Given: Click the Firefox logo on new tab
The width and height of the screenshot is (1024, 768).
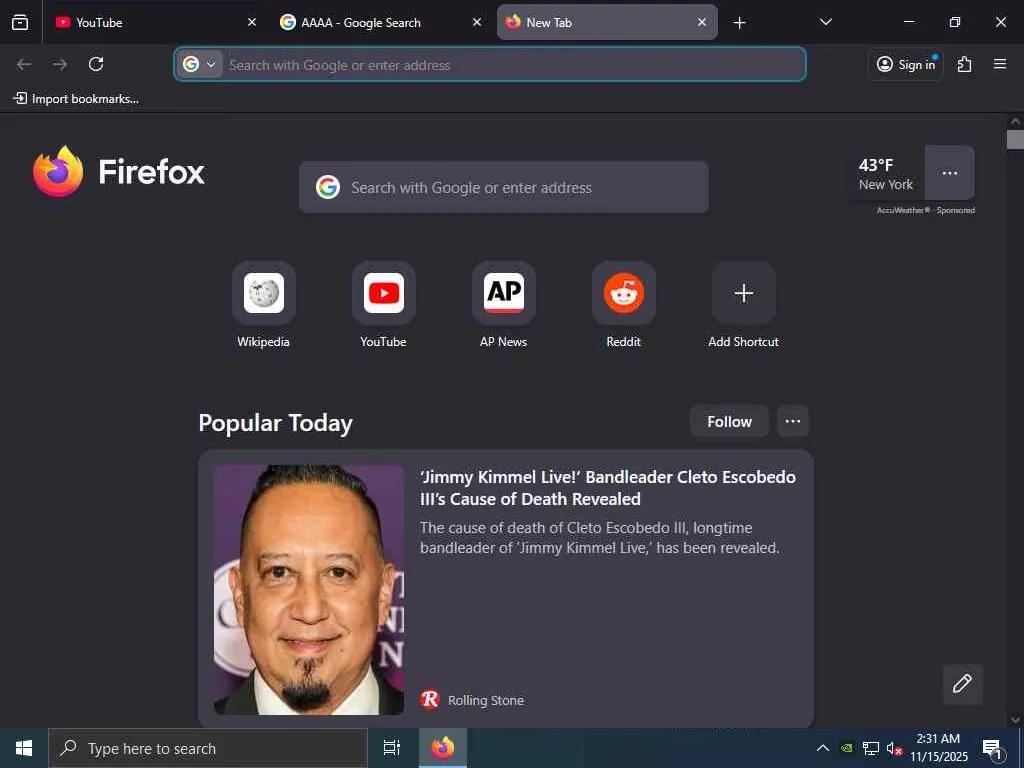Looking at the screenshot, I should 119,172.
